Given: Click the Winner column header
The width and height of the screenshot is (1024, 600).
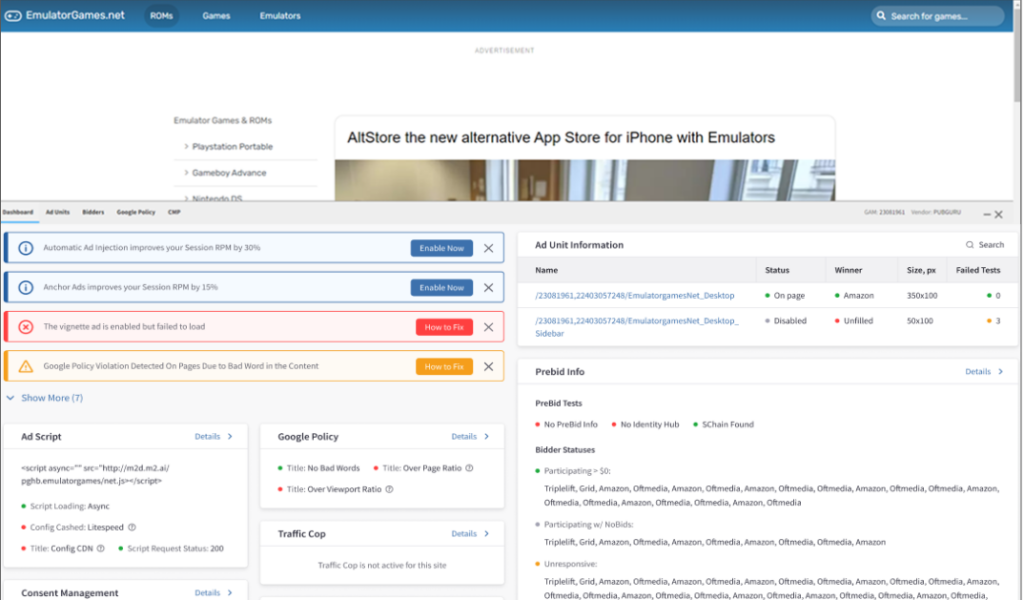Looking at the screenshot, I should point(848,270).
